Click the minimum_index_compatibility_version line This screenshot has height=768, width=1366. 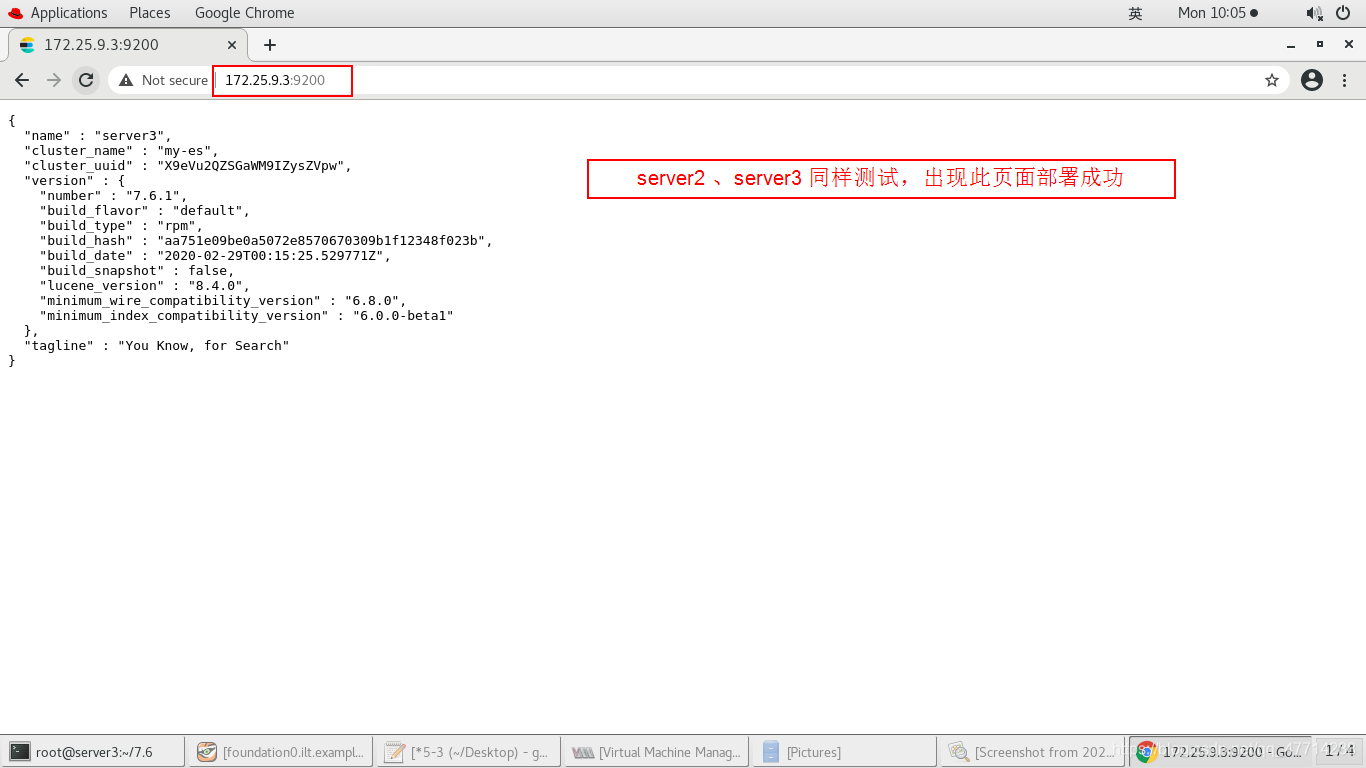pyautogui.click(x=247, y=315)
